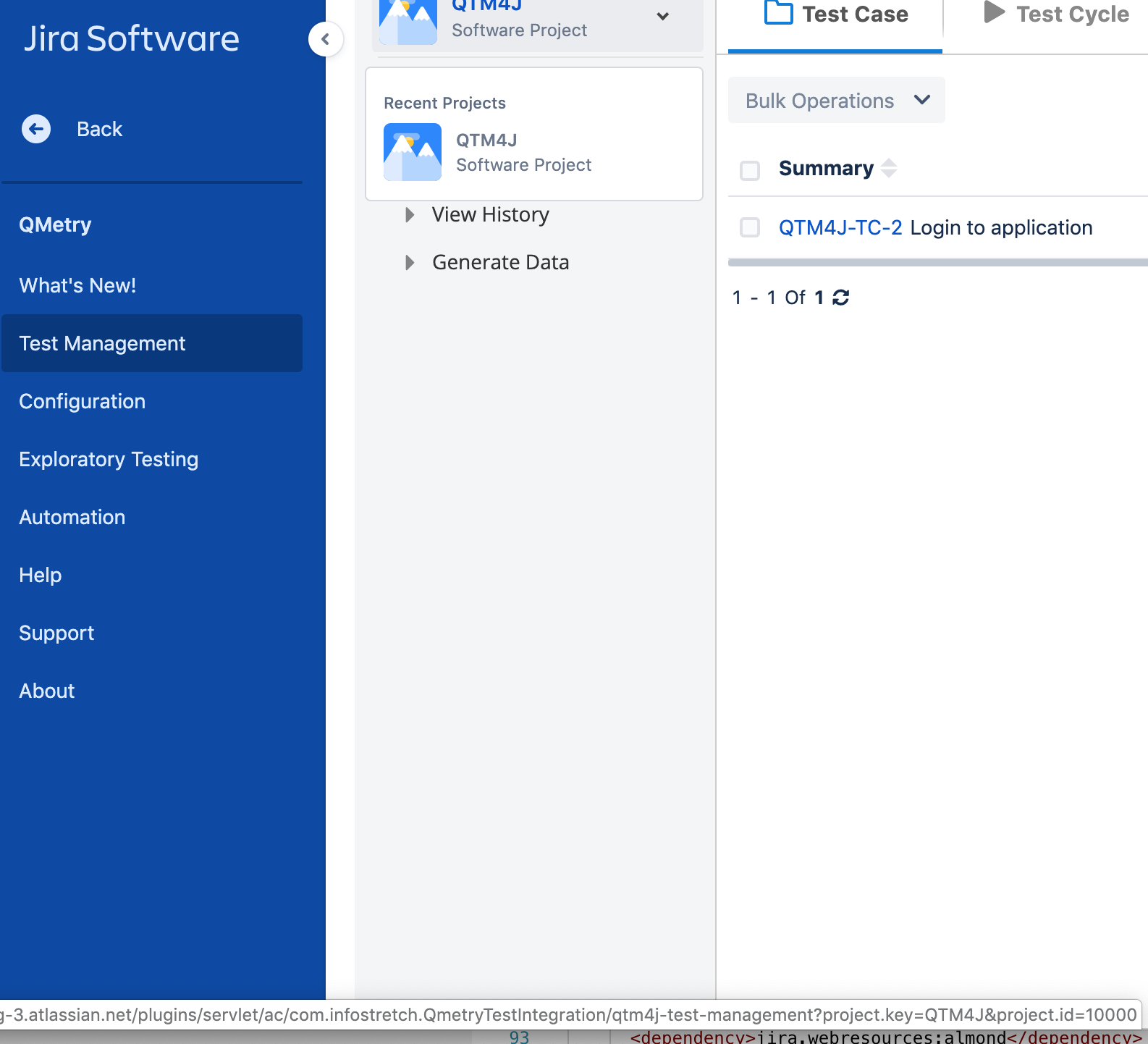The height and width of the screenshot is (1044, 1148).
Task: Click Jira Software logo title
Action: (x=131, y=38)
